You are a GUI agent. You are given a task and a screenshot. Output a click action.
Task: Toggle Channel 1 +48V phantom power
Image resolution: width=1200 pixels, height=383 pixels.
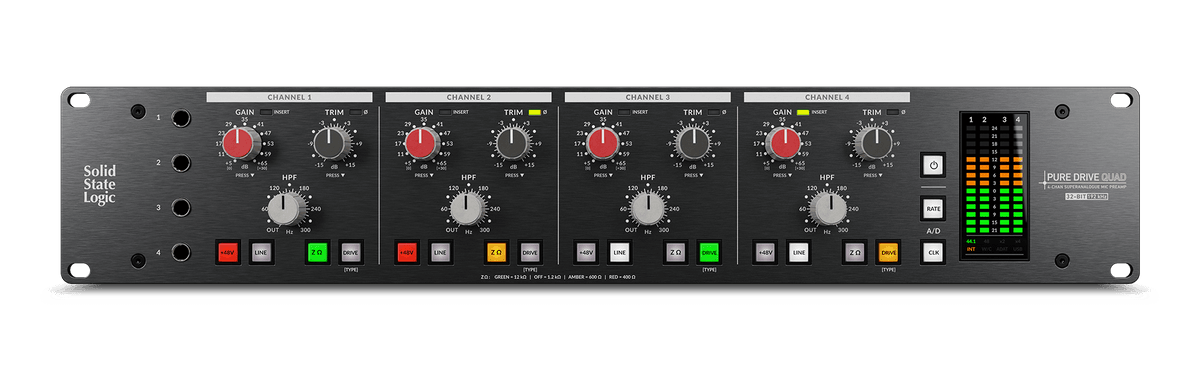[227, 253]
